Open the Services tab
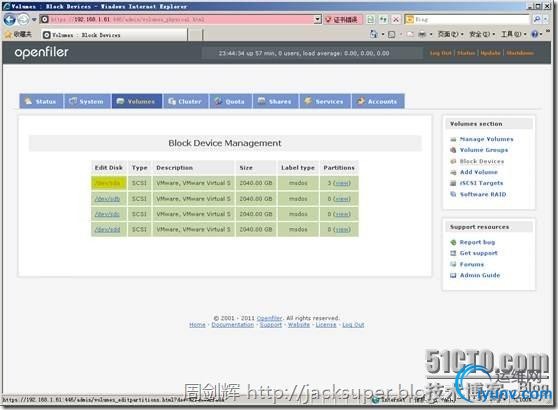This screenshot has width=558, height=410. [x=325, y=101]
